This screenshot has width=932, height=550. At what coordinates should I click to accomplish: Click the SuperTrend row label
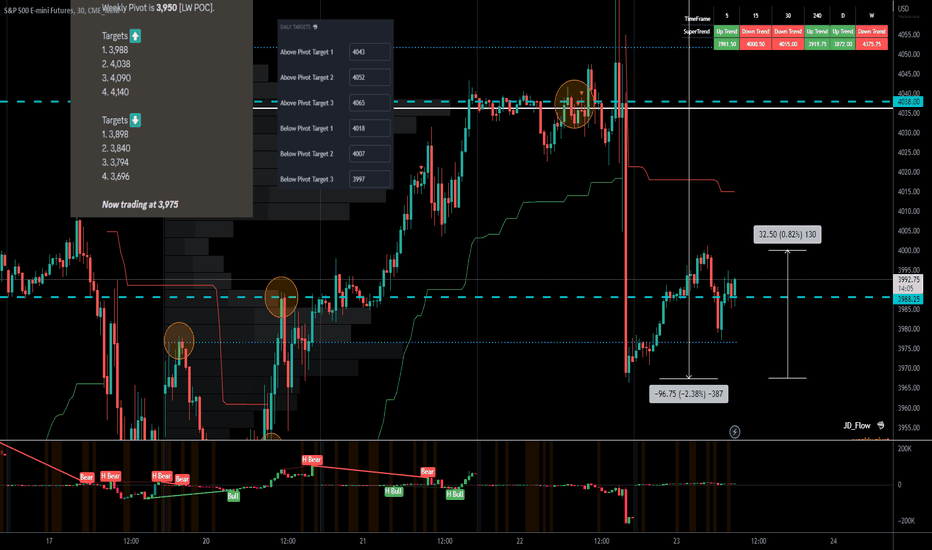tap(697, 32)
